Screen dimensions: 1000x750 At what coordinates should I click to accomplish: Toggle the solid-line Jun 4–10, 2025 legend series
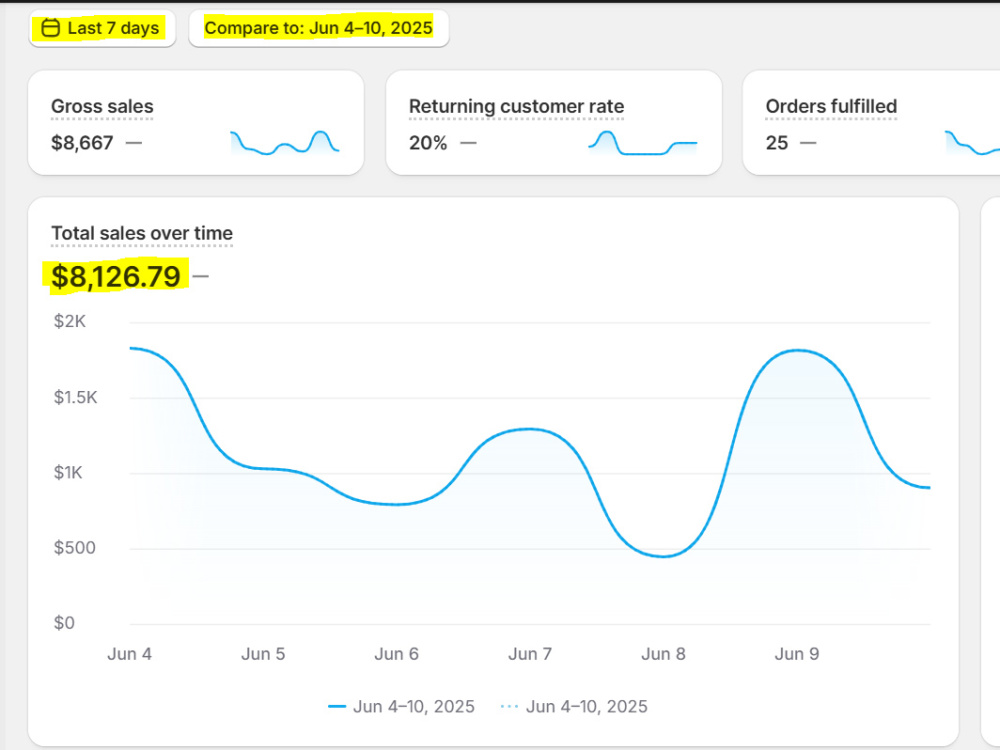pyautogui.click(x=401, y=707)
